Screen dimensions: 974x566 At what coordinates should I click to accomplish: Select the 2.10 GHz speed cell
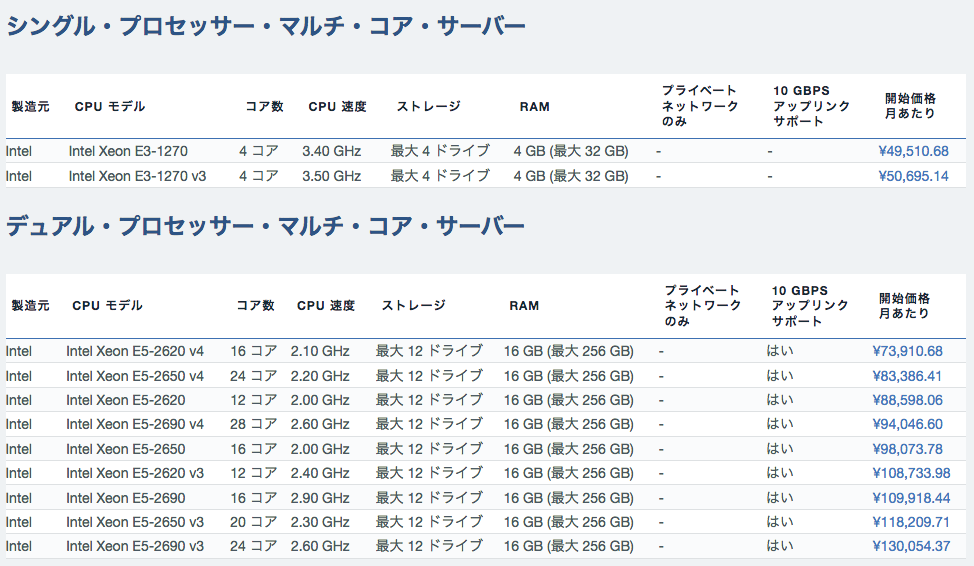coord(320,351)
